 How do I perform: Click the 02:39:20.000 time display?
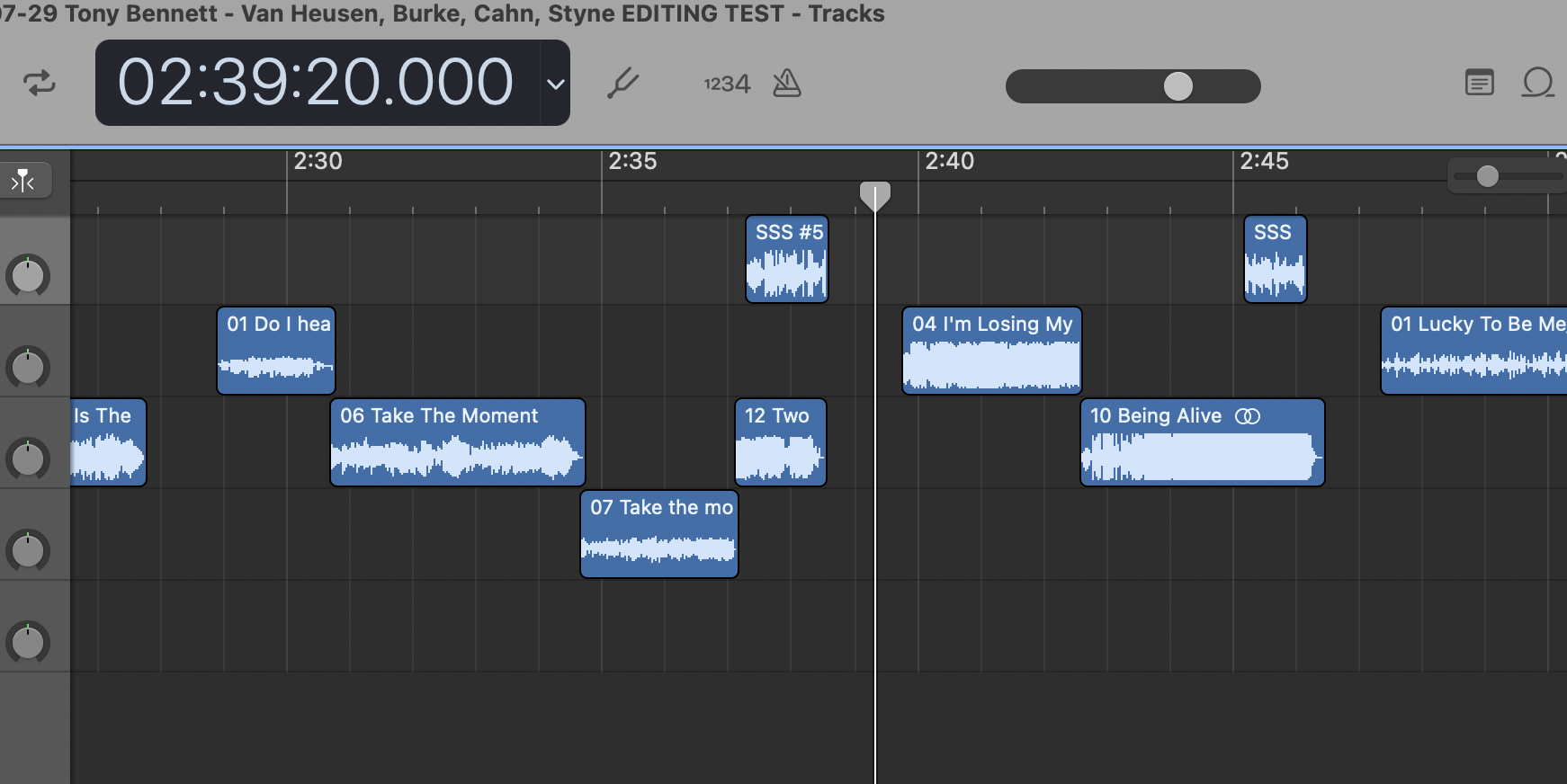click(316, 83)
